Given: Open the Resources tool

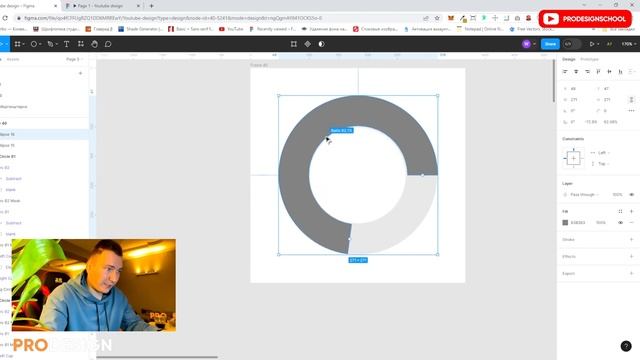Looking at the screenshot, I should (x=81, y=44).
